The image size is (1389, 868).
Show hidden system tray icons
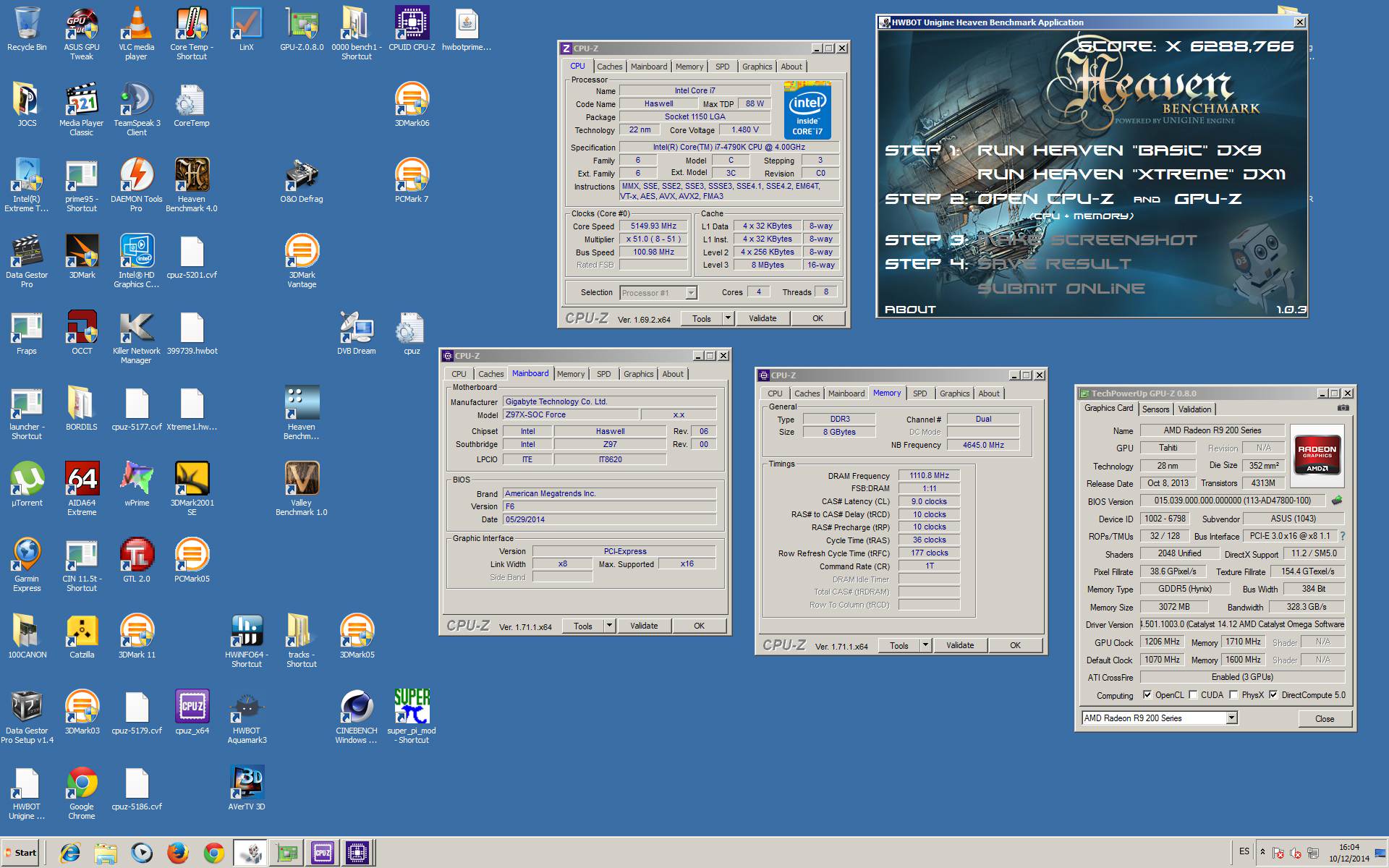coord(1262,852)
